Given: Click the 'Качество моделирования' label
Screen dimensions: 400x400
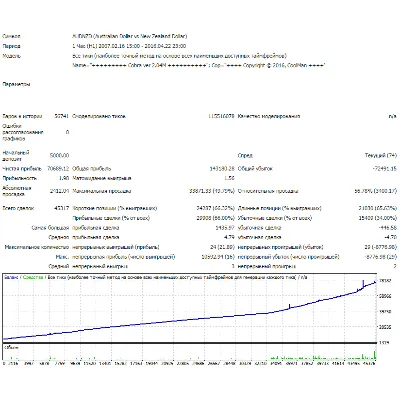Looking at the screenshot, I should coord(269,116).
